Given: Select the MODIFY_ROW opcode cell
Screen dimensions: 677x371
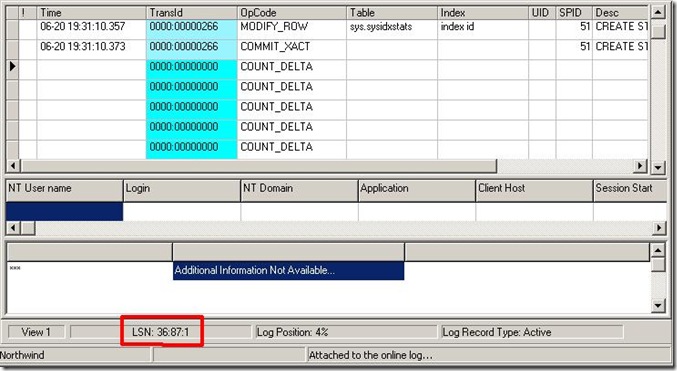Looking at the screenshot, I should (x=291, y=29).
